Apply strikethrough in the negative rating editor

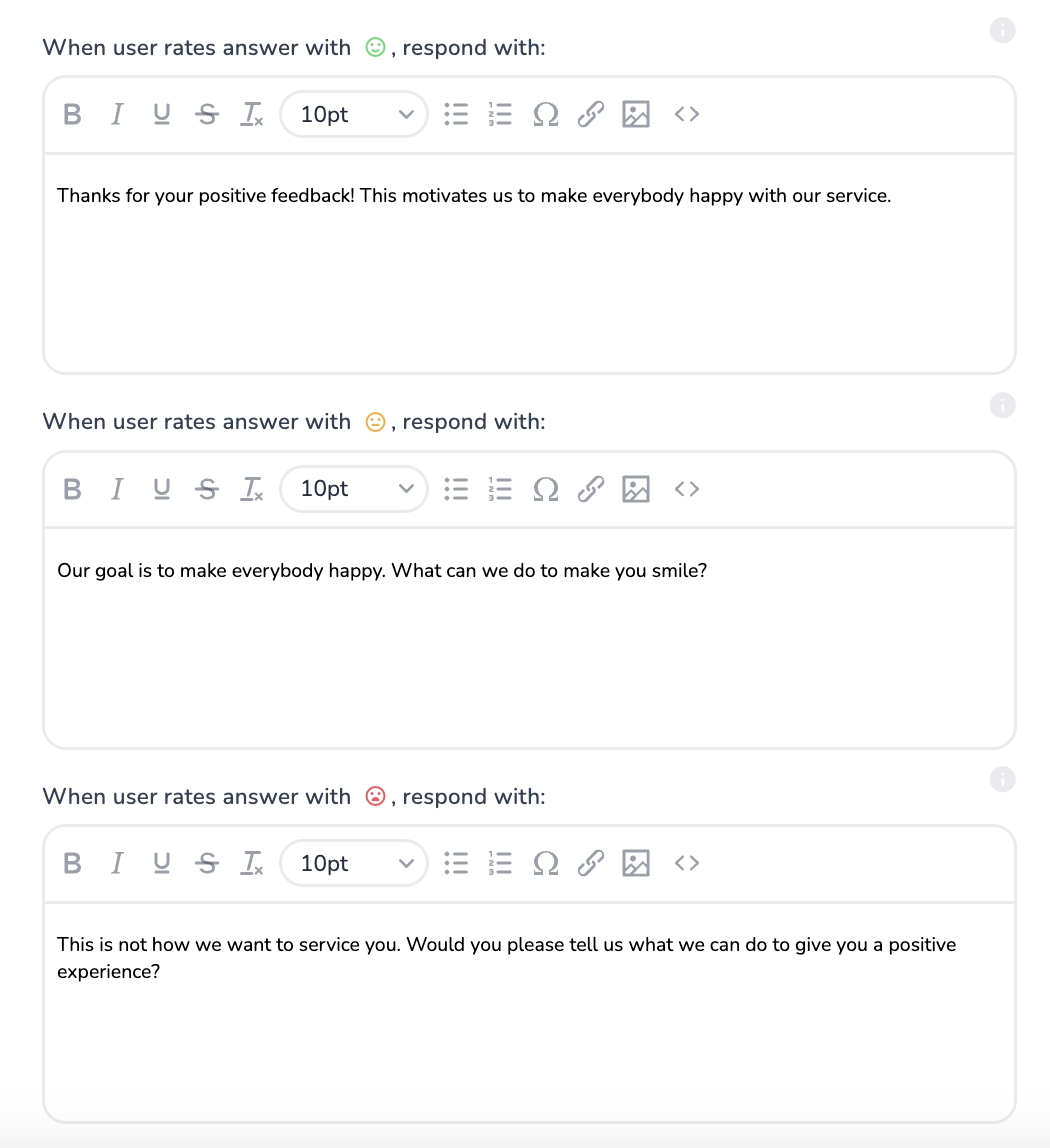(207, 863)
